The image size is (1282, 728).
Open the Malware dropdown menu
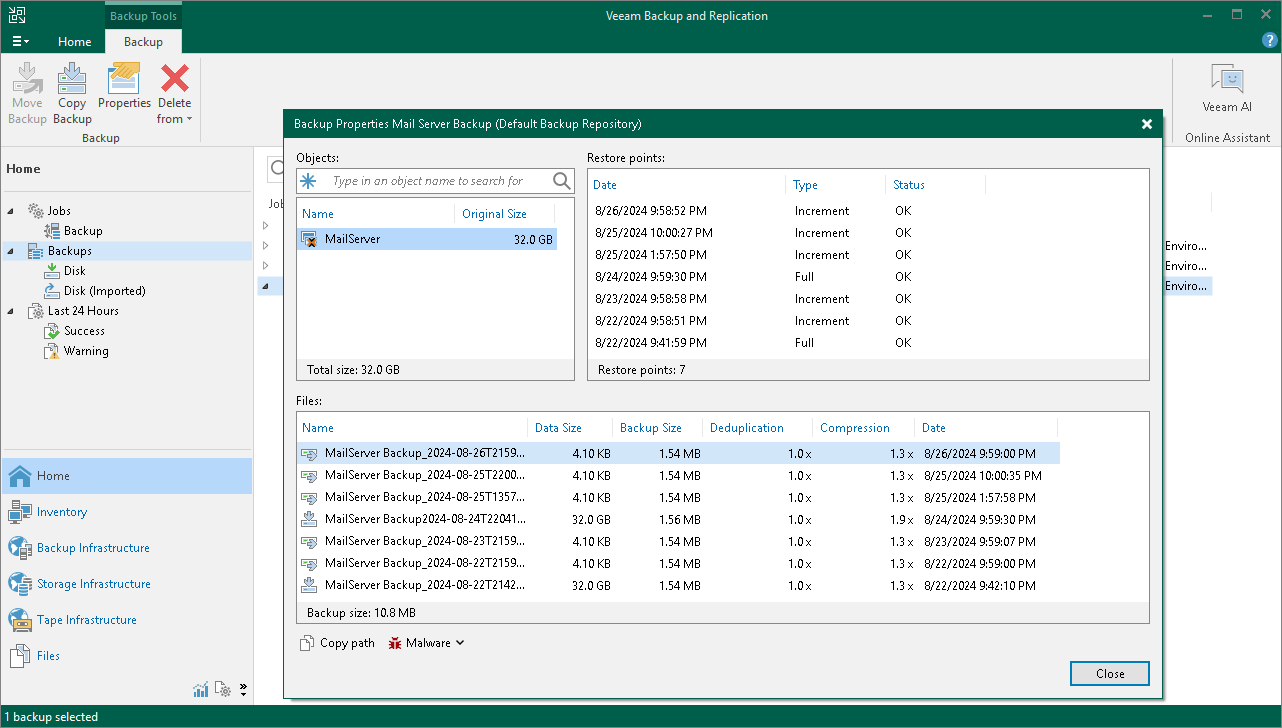coord(427,643)
